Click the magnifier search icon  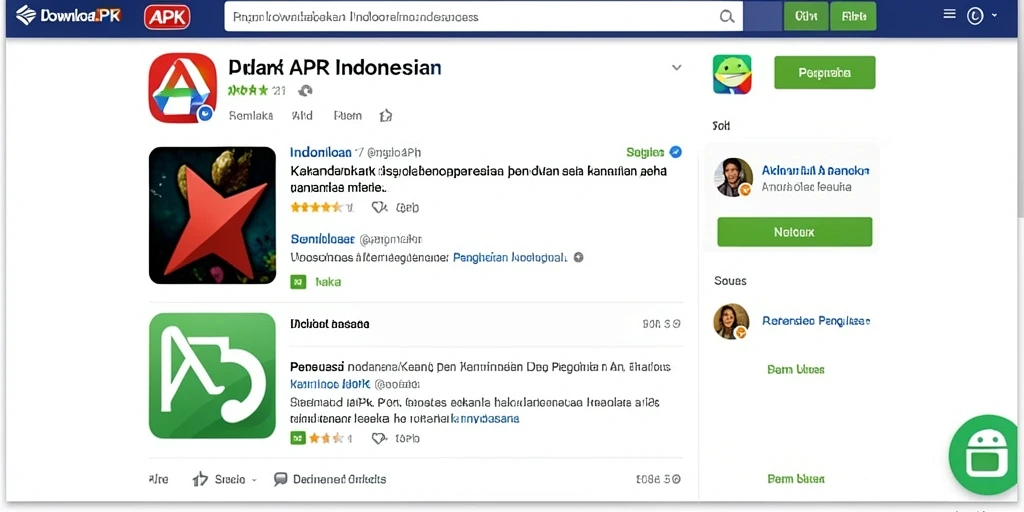pos(727,16)
